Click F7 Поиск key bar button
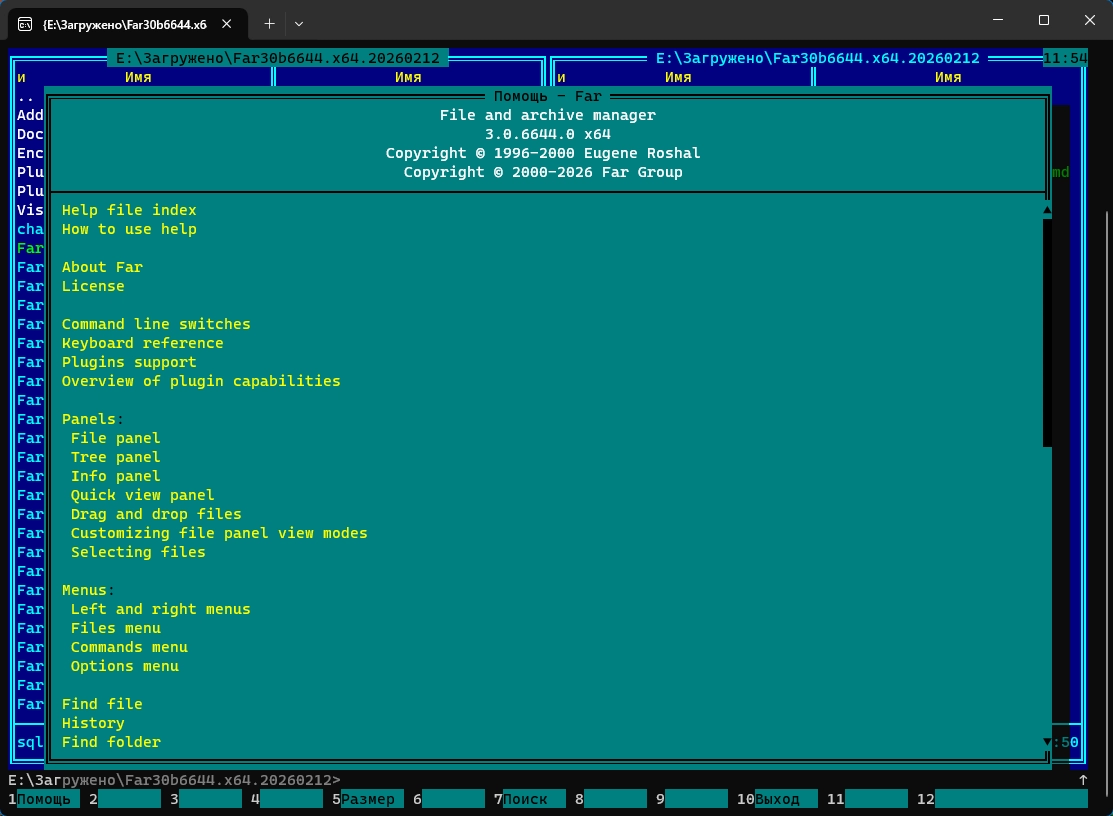 tap(530, 799)
